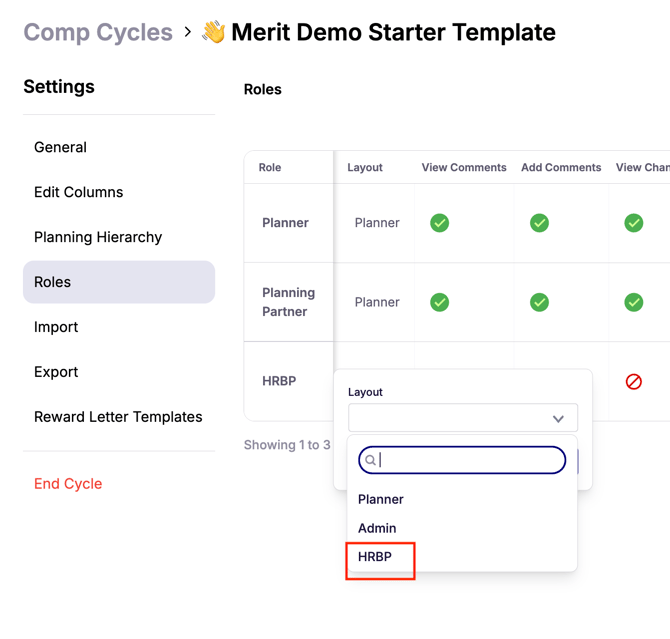670x639 pixels.
Task: Click the red prohibited icon in HRBP row
Action: (634, 382)
